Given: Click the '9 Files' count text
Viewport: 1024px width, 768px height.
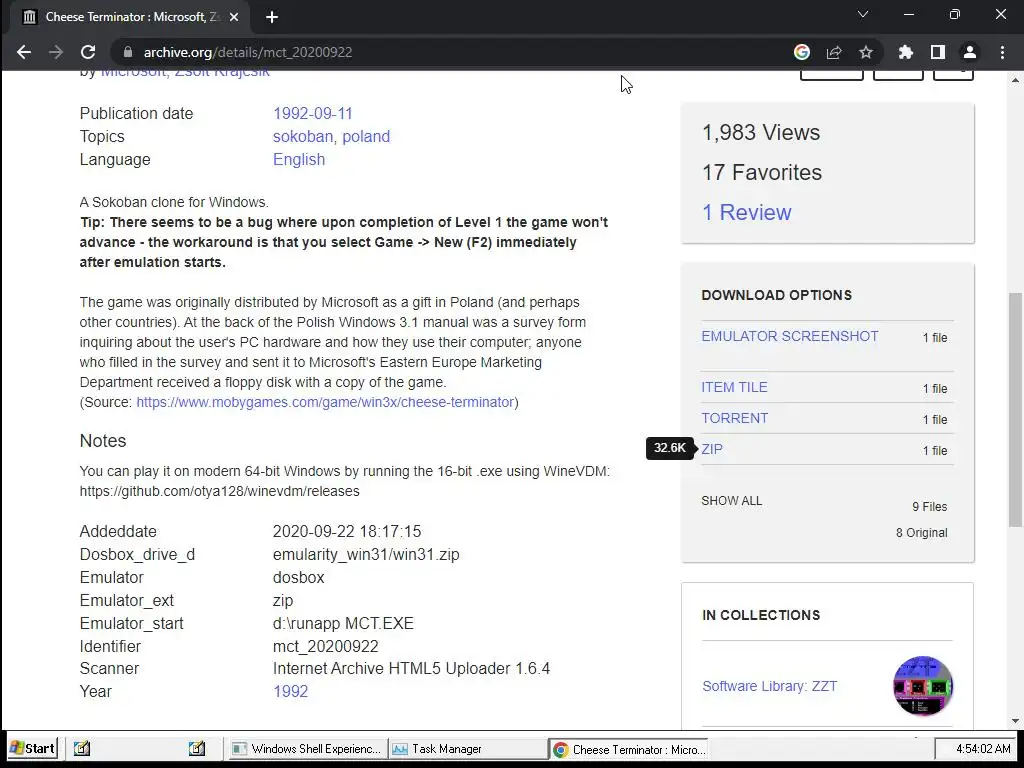Looking at the screenshot, I should tap(930, 507).
